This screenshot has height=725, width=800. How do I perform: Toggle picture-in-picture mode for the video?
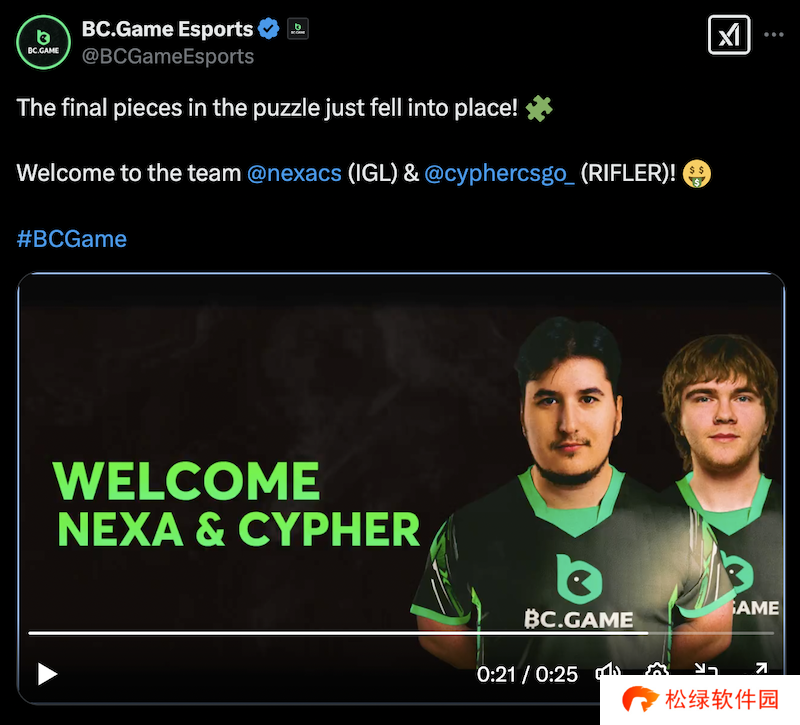tap(707, 670)
